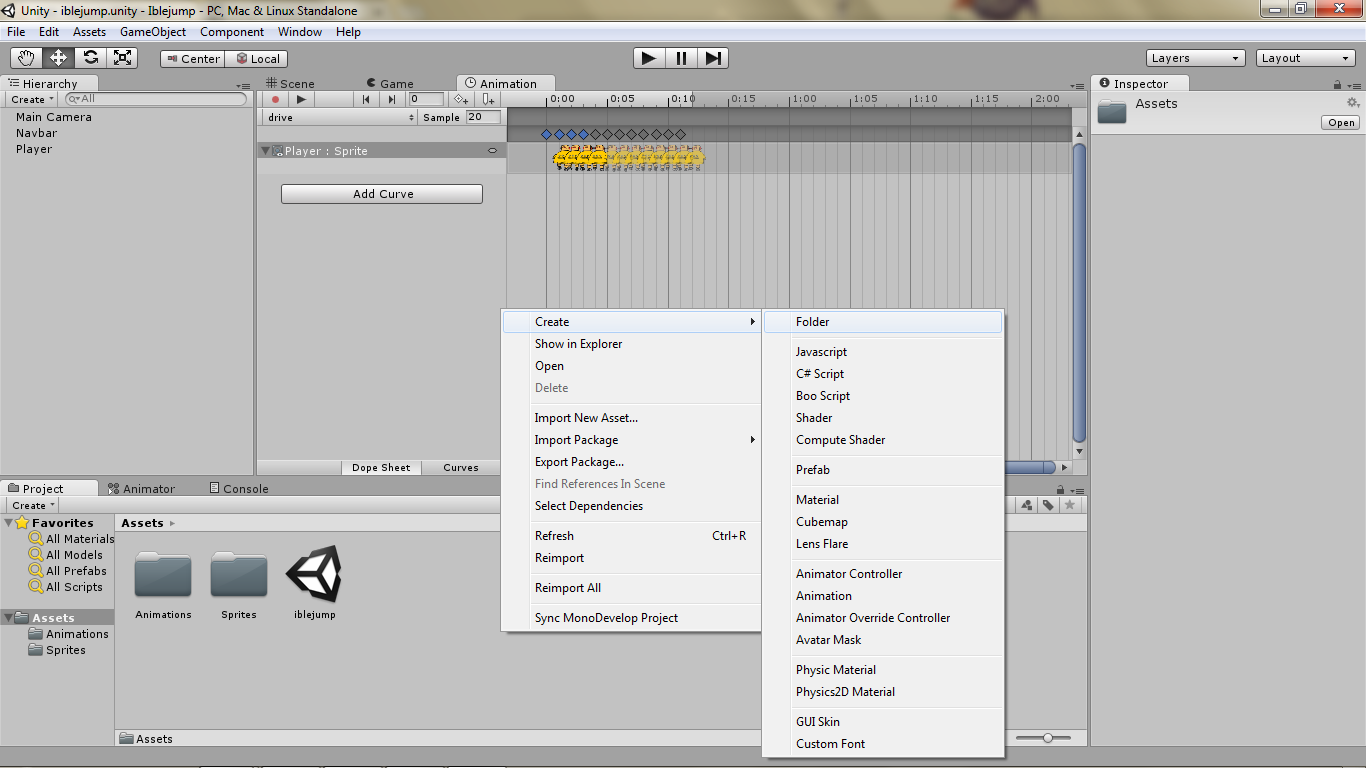Screen dimensions: 1366x768
Task: Enable animation recording mode
Action: pyautogui.click(x=276, y=99)
